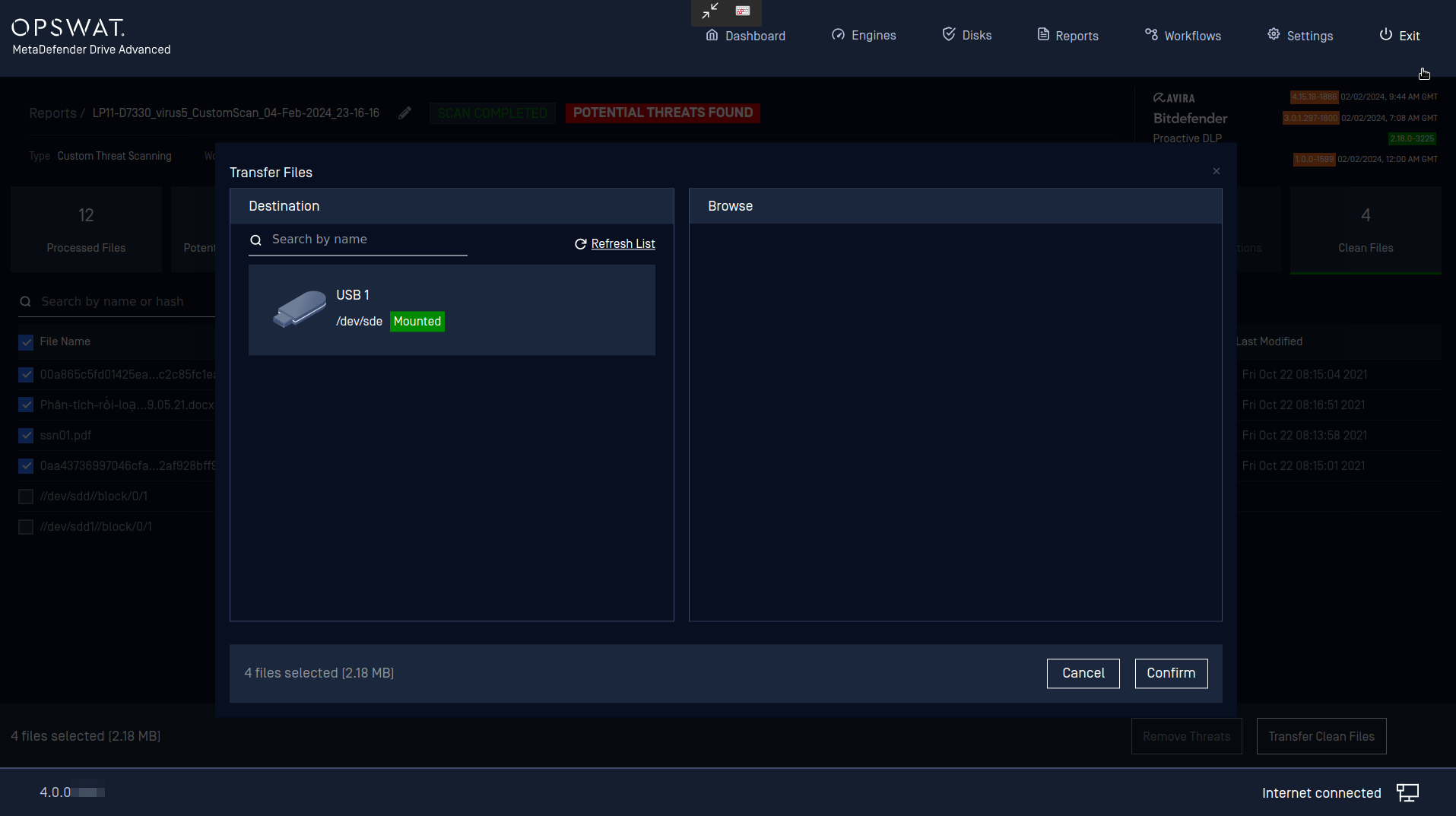This screenshot has width=1456, height=816.
Task: Click the Fri Oct 22 08:15:04 2021 date
Action: point(1305,375)
